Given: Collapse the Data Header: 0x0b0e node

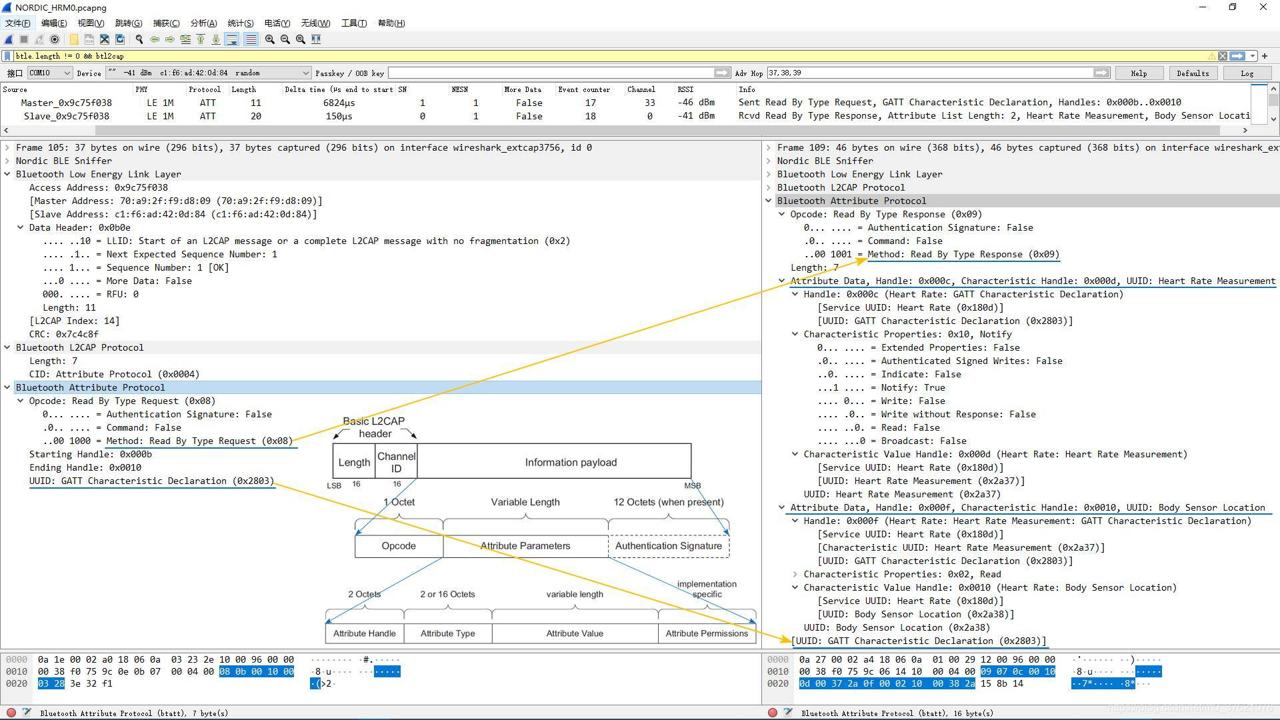Looking at the screenshot, I should pos(21,227).
